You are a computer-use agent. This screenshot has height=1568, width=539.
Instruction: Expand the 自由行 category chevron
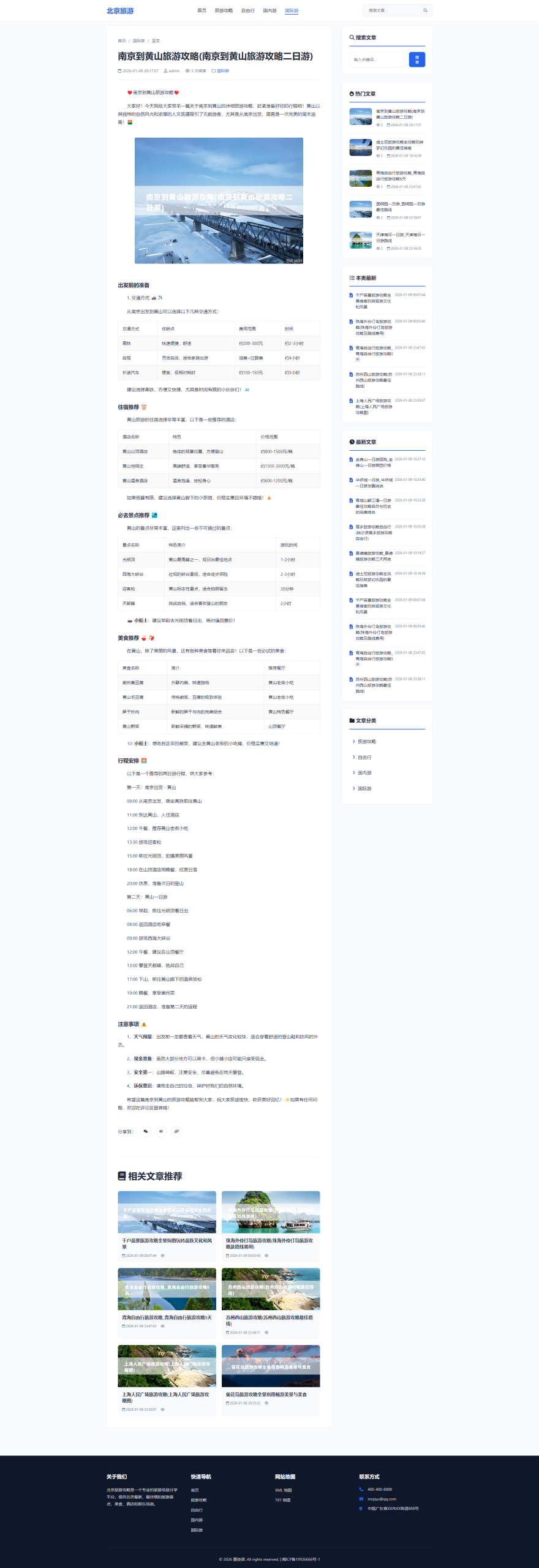coord(354,758)
